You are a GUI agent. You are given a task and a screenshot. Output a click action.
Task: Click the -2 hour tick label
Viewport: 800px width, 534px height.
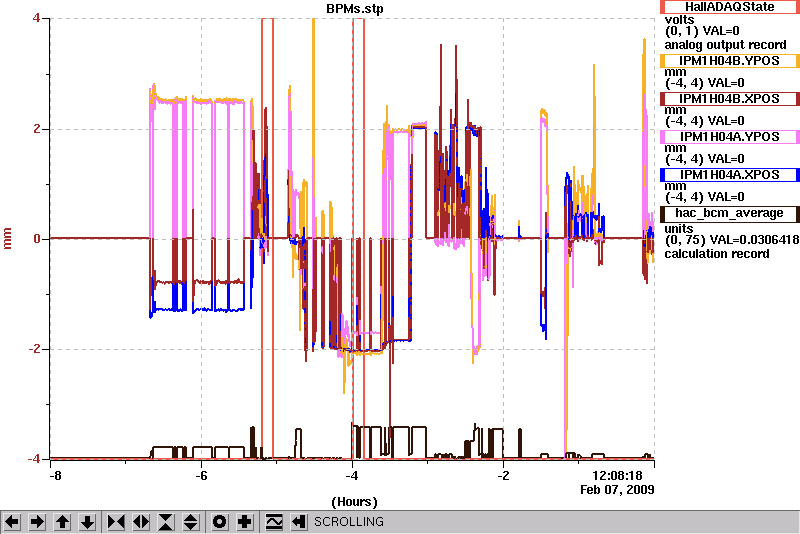504,476
